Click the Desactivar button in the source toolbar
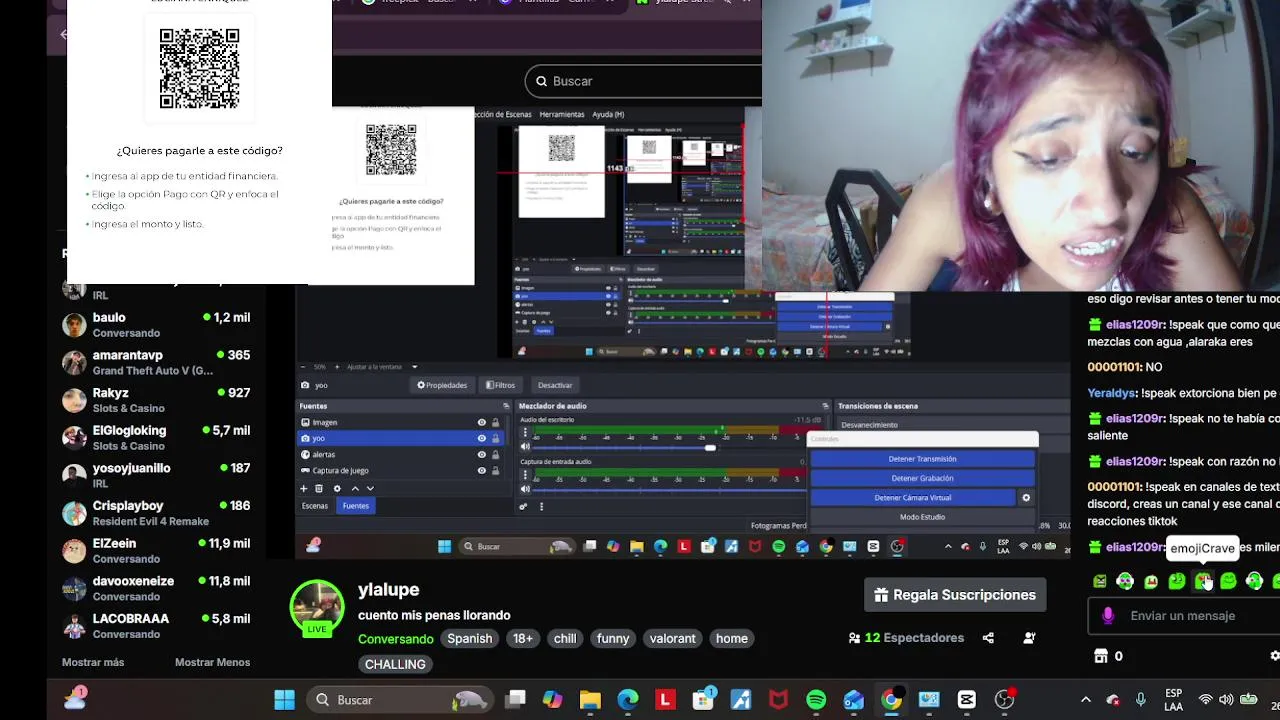Image resolution: width=1280 pixels, height=720 pixels. coord(555,385)
